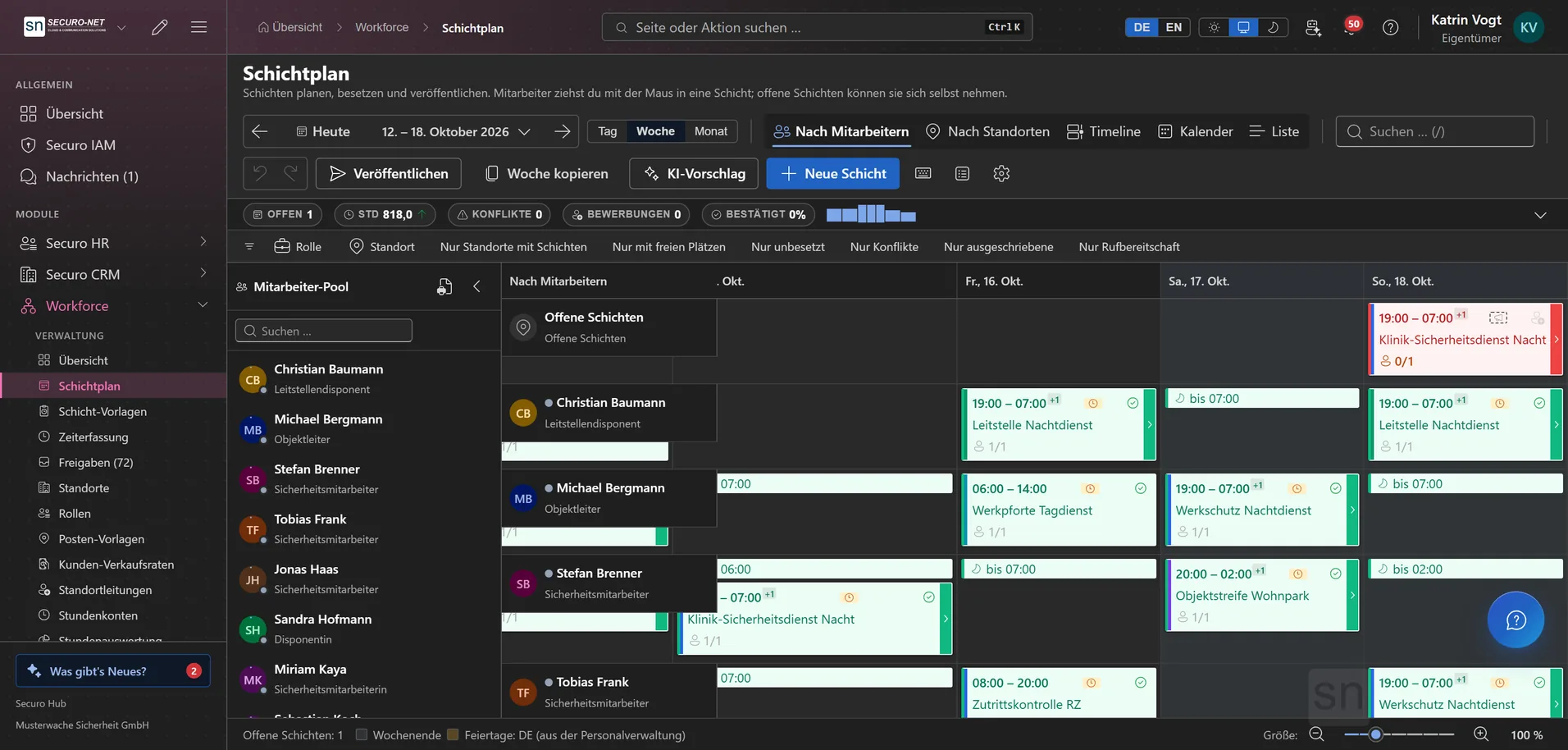This screenshot has height=750, width=1568.
Task: Click the redo arrow icon
Action: pos(290,173)
